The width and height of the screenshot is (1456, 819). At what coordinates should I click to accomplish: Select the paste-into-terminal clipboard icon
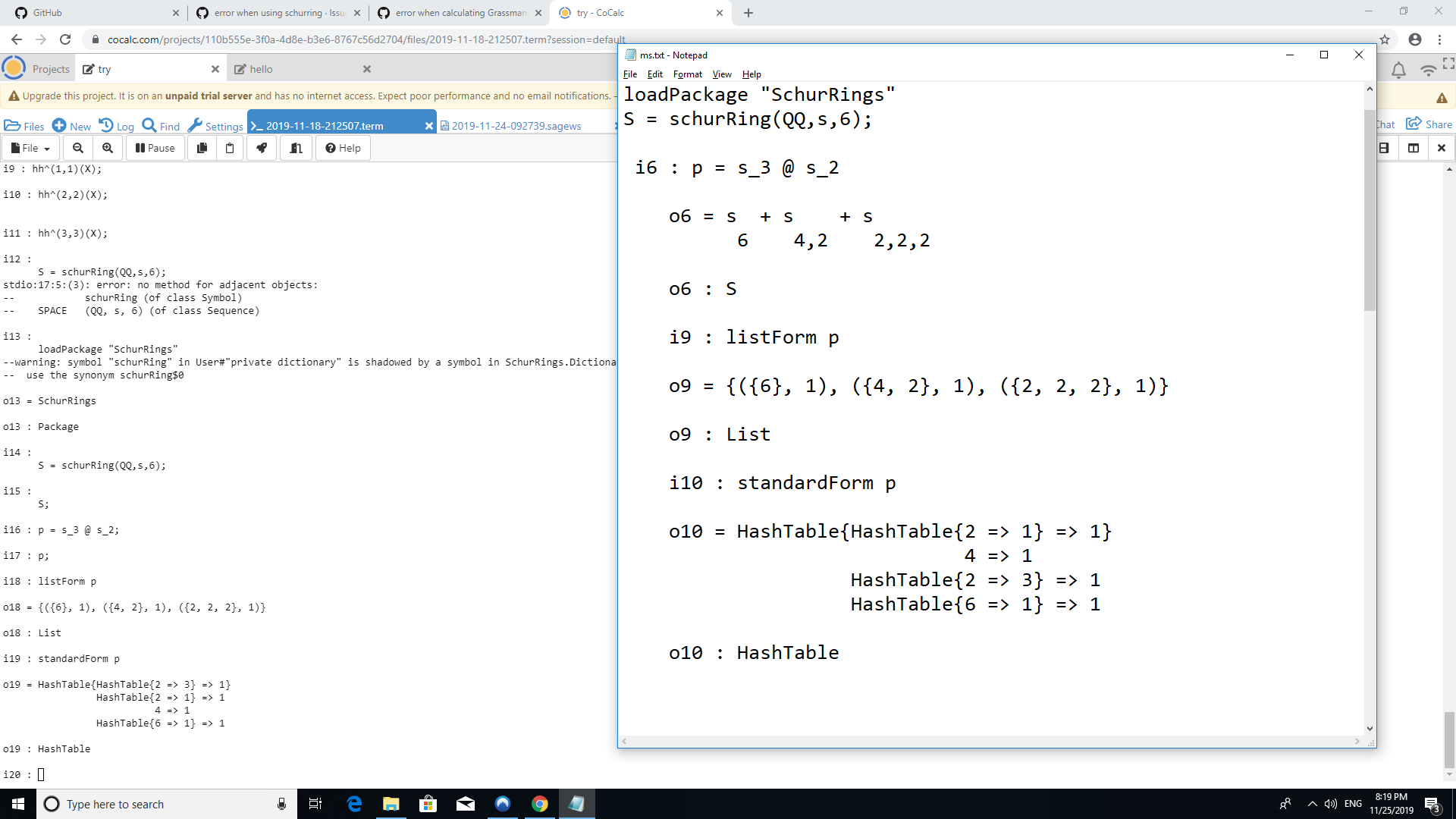(x=230, y=148)
